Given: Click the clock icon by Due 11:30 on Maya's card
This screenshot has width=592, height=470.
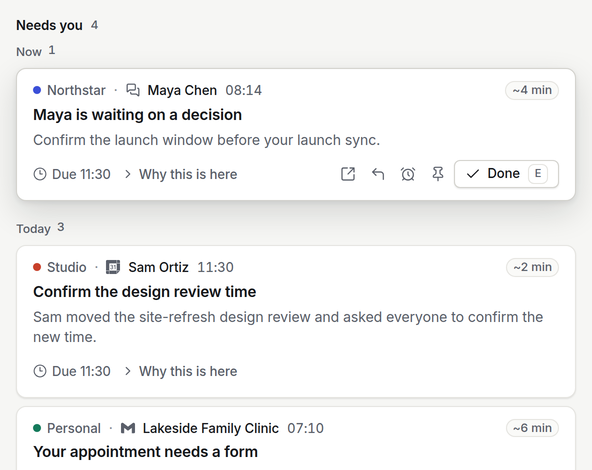Looking at the screenshot, I should pos(40,174).
